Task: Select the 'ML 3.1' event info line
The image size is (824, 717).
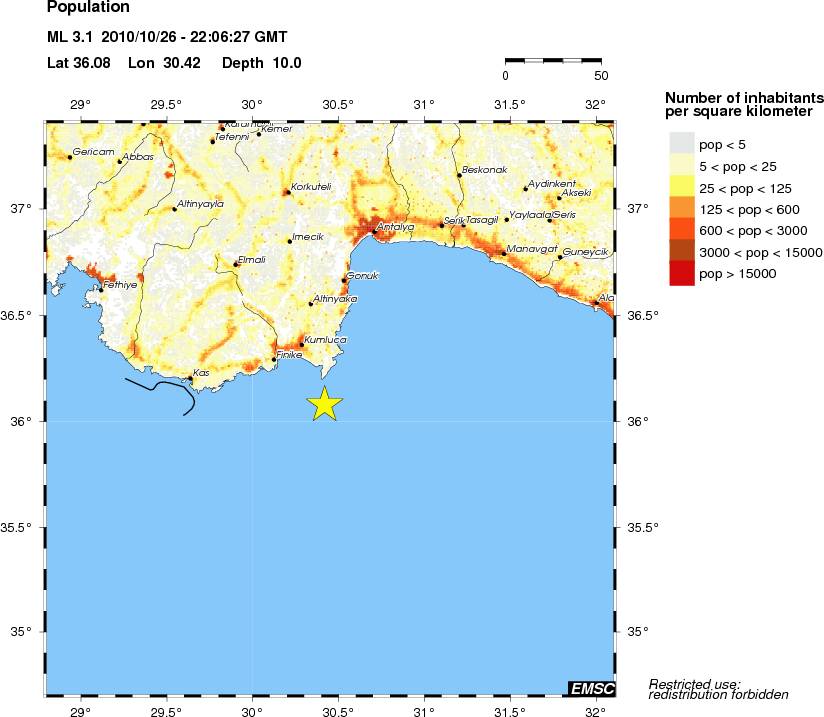Action: point(167,37)
